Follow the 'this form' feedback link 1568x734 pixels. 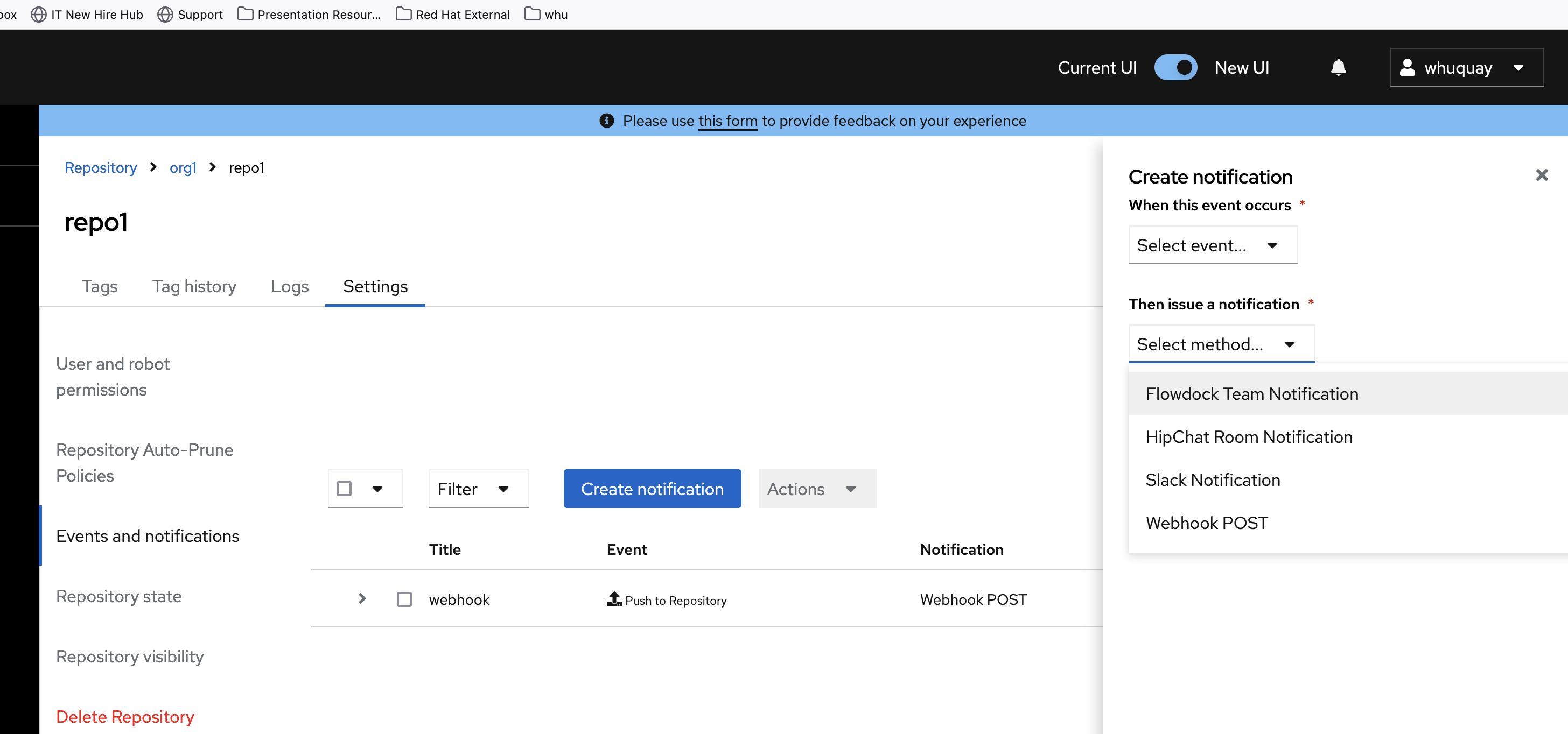pyautogui.click(x=727, y=121)
